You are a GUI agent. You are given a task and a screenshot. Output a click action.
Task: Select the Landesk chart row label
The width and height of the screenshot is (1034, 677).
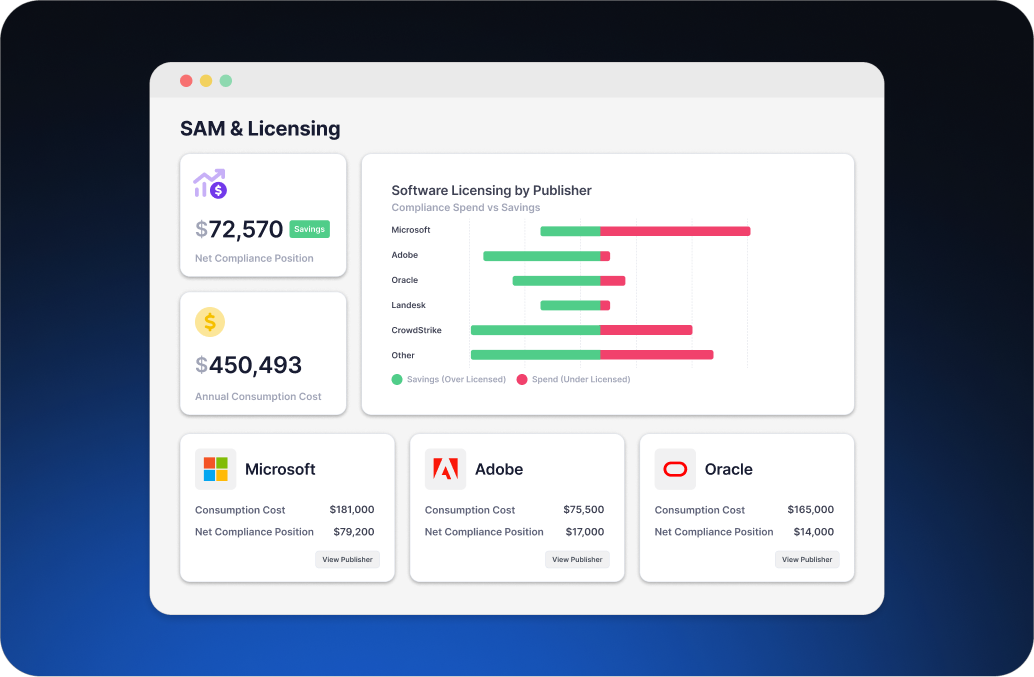tap(409, 305)
